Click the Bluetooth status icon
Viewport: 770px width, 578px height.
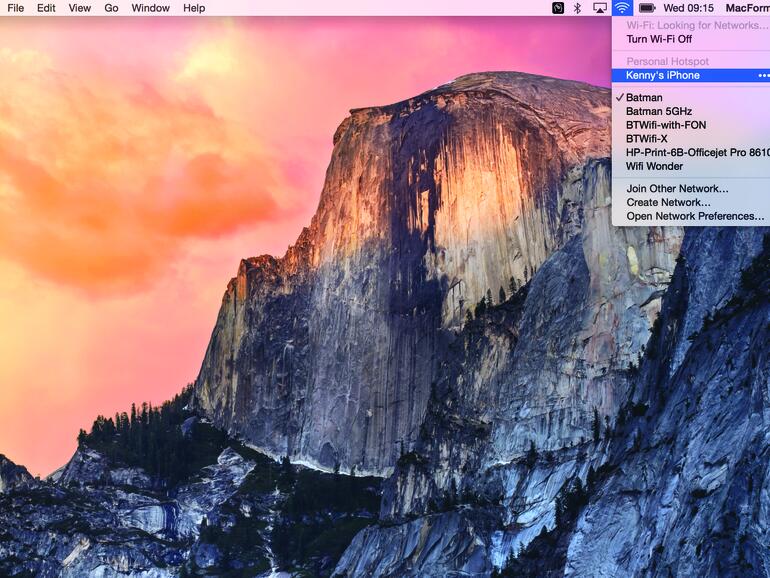(578, 8)
